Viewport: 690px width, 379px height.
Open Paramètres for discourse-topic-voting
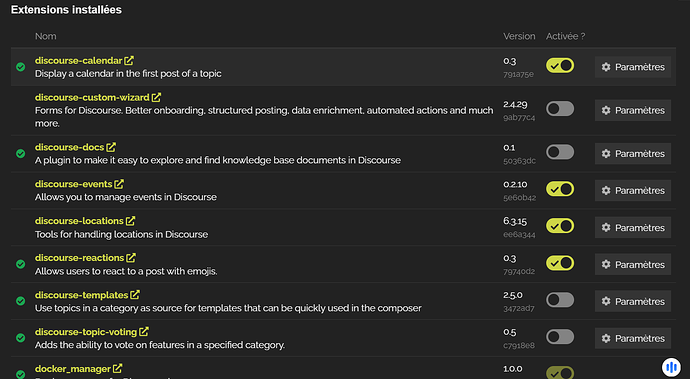tap(633, 339)
